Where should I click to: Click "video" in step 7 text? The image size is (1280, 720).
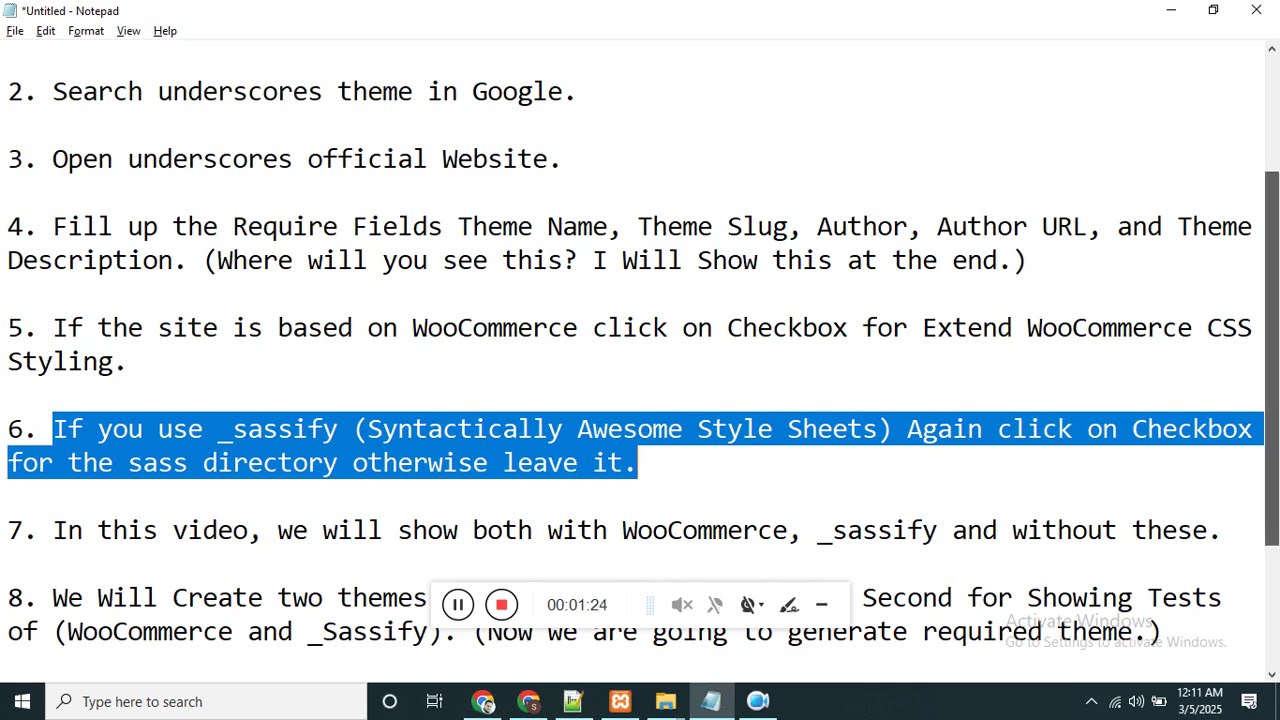tap(209, 530)
